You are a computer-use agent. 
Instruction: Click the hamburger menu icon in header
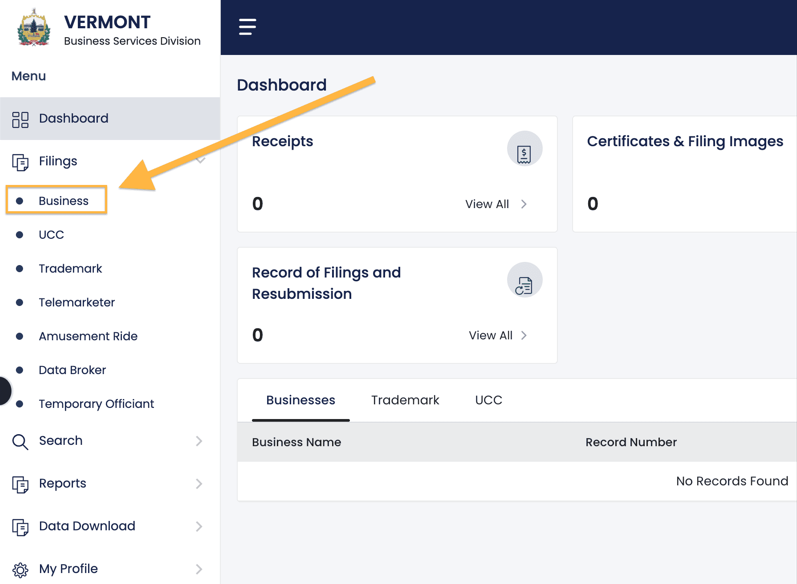point(247,27)
